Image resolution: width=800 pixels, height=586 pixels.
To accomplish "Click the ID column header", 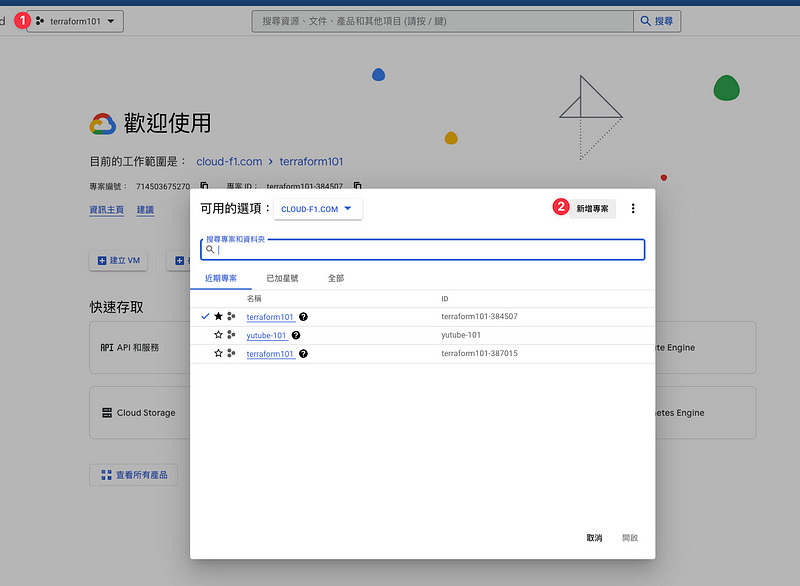I will [x=444, y=298].
